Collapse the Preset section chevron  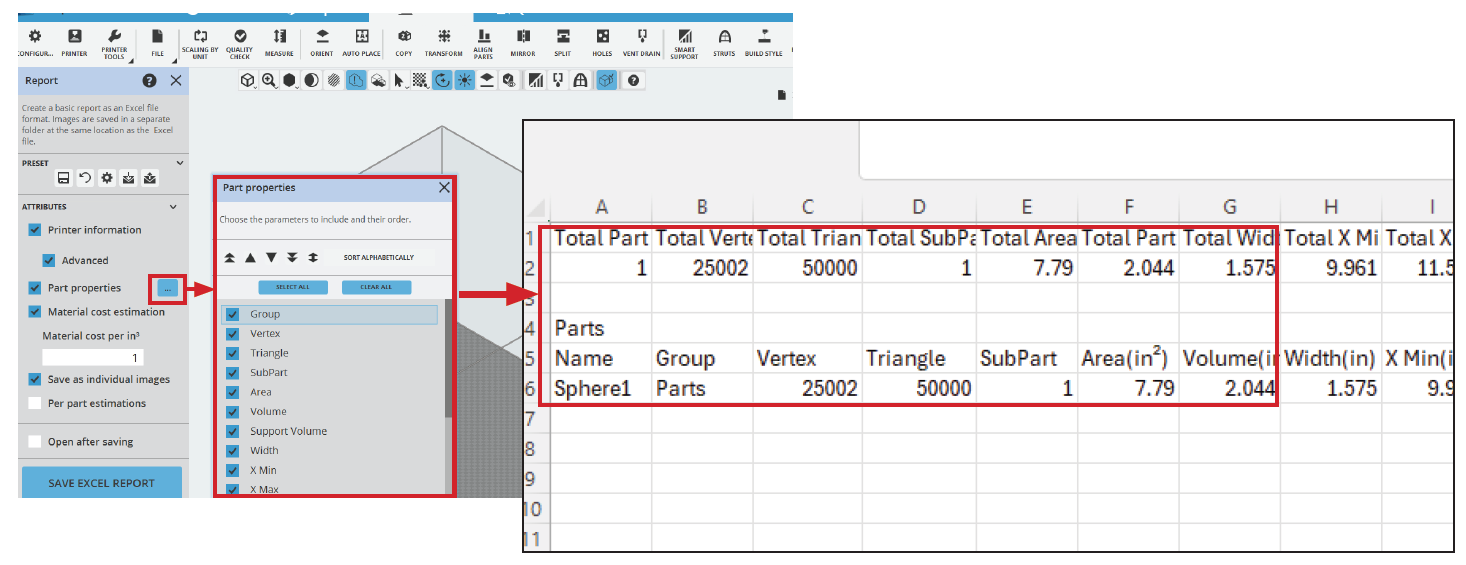click(180, 162)
